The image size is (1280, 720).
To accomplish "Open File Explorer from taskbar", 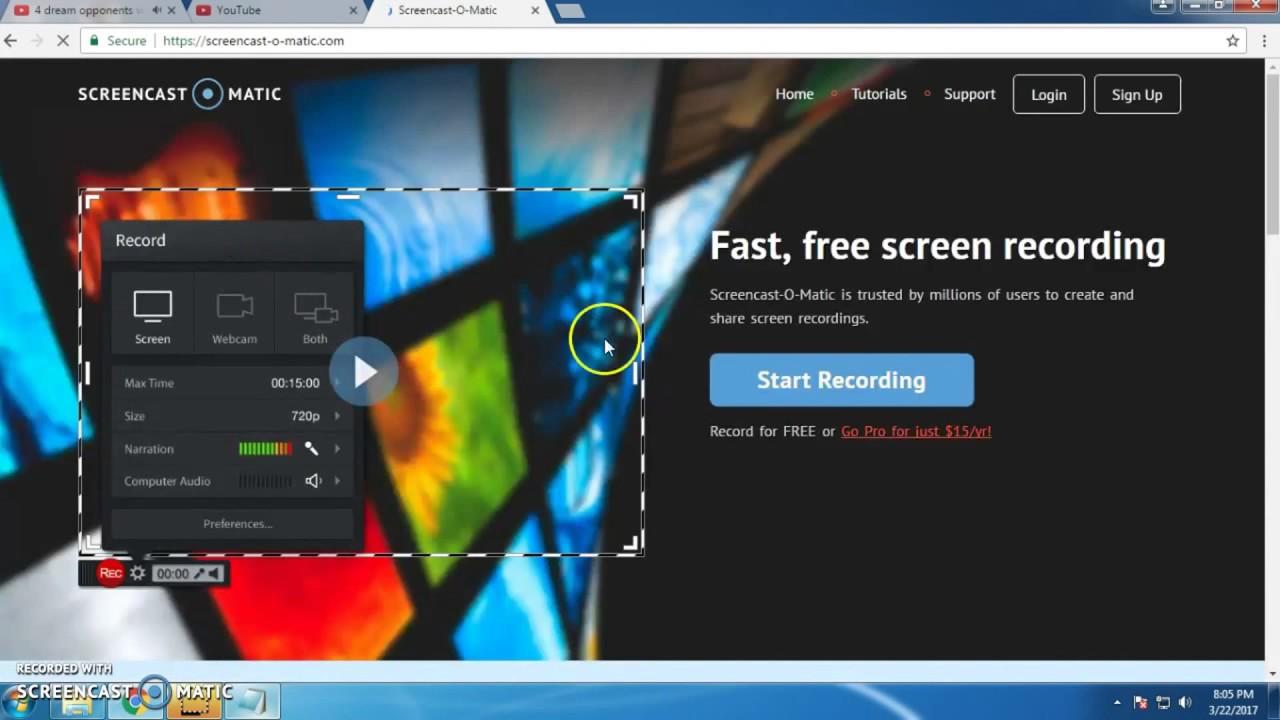I will [77, 701].
